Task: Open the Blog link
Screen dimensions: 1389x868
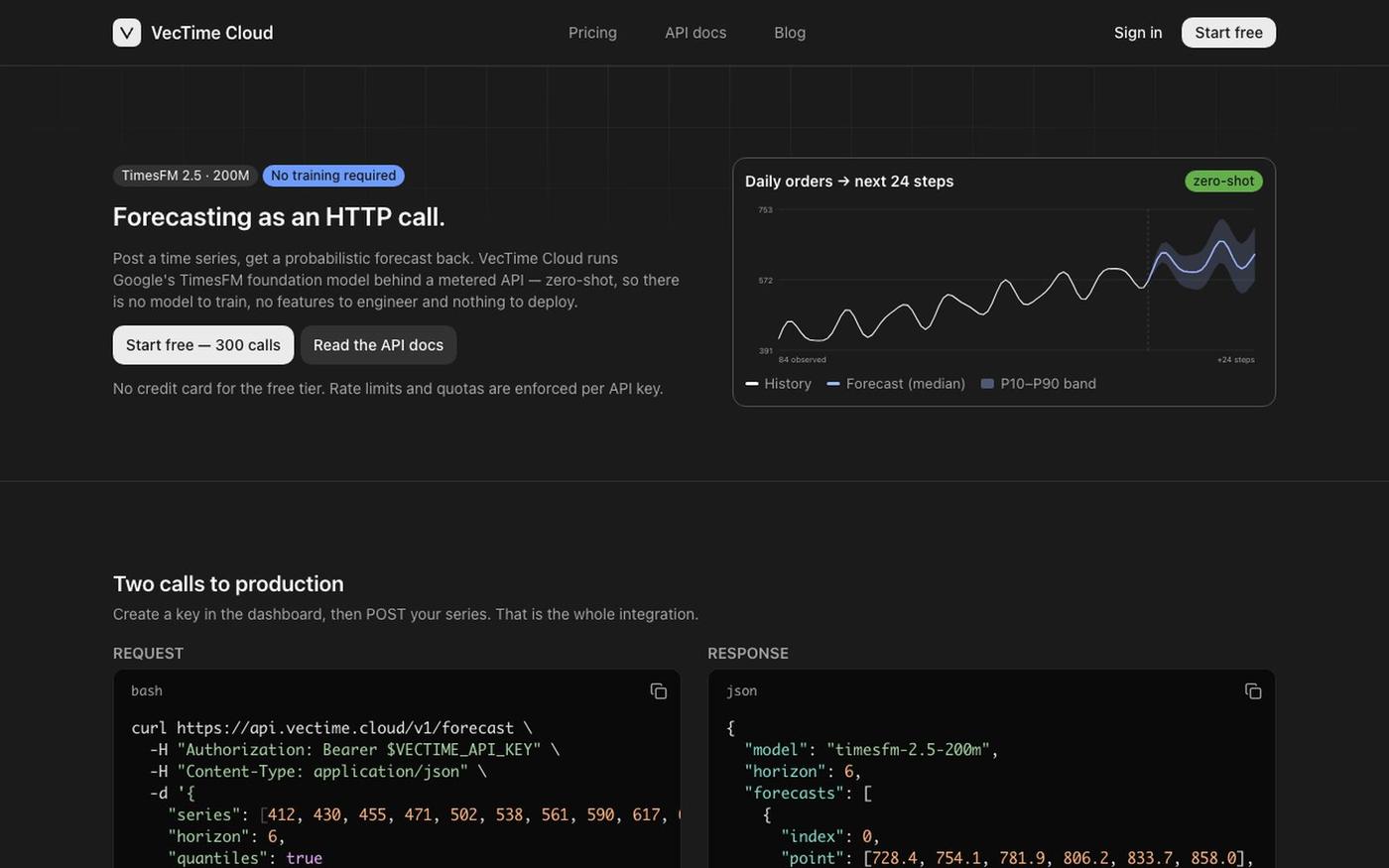Action: pyautogui.click(x=790, y=33)
